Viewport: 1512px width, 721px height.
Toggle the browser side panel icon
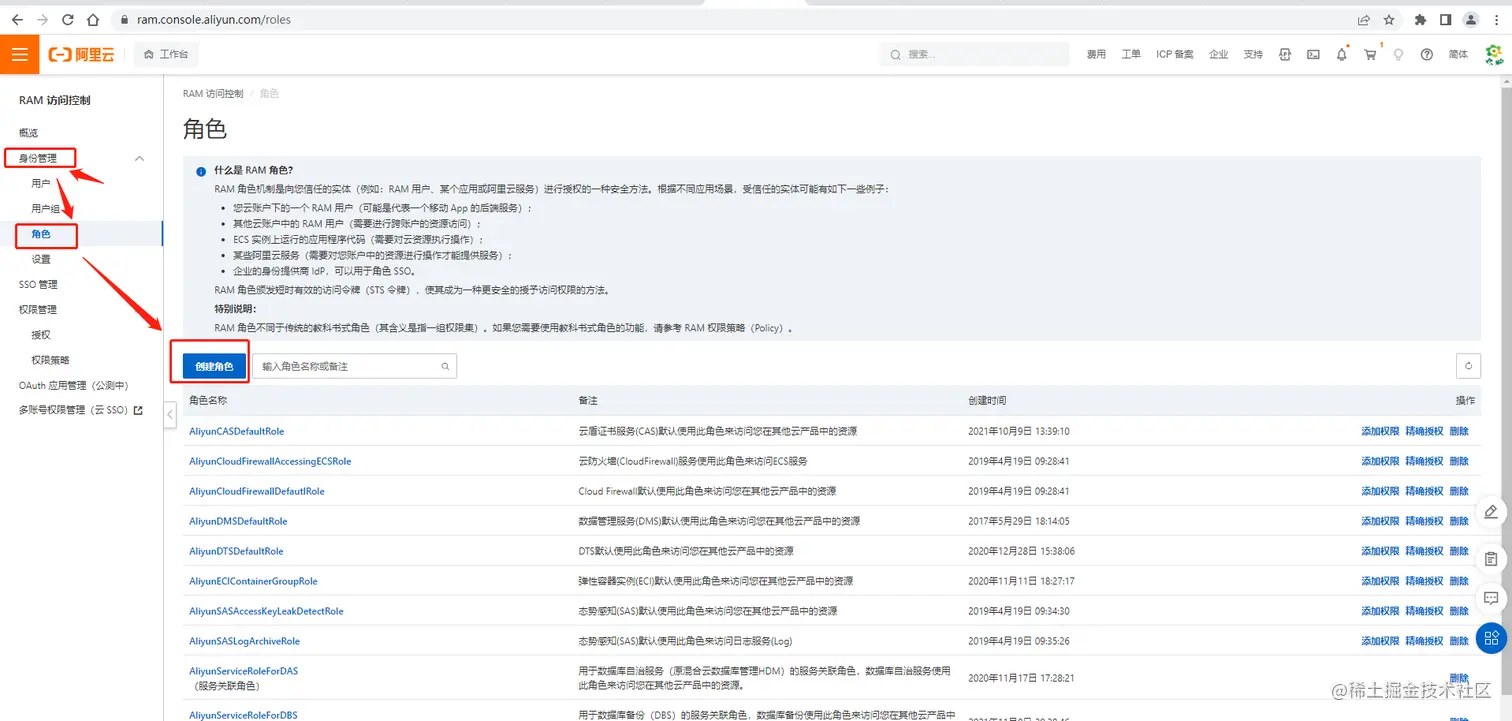tap(1445, 19)
